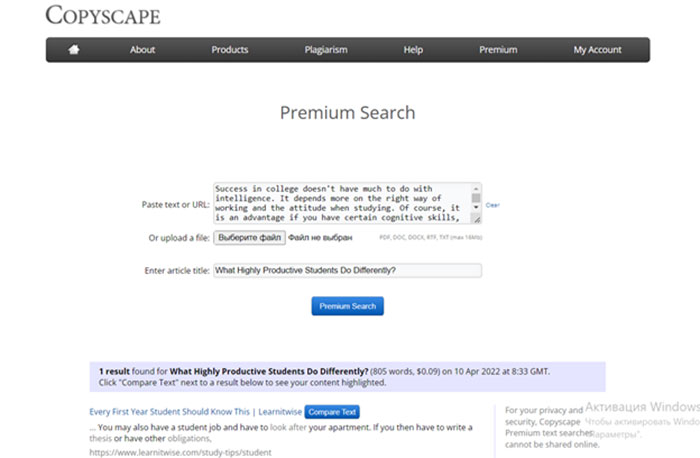The height and width of the screenshot is (458, 700).
Task: Click the Clear link beside text area
Action: [x=492, y=205]
